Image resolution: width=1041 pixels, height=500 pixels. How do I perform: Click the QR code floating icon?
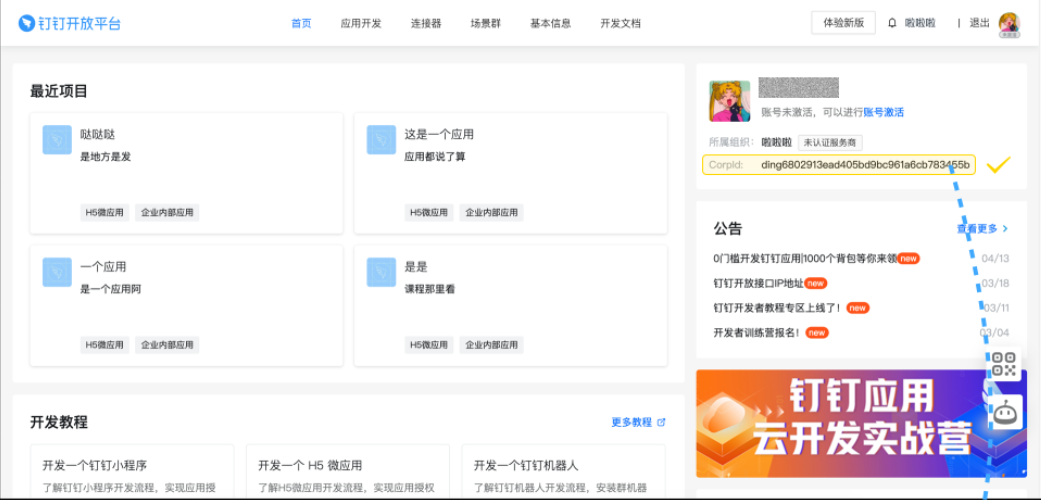[1004, 365]
